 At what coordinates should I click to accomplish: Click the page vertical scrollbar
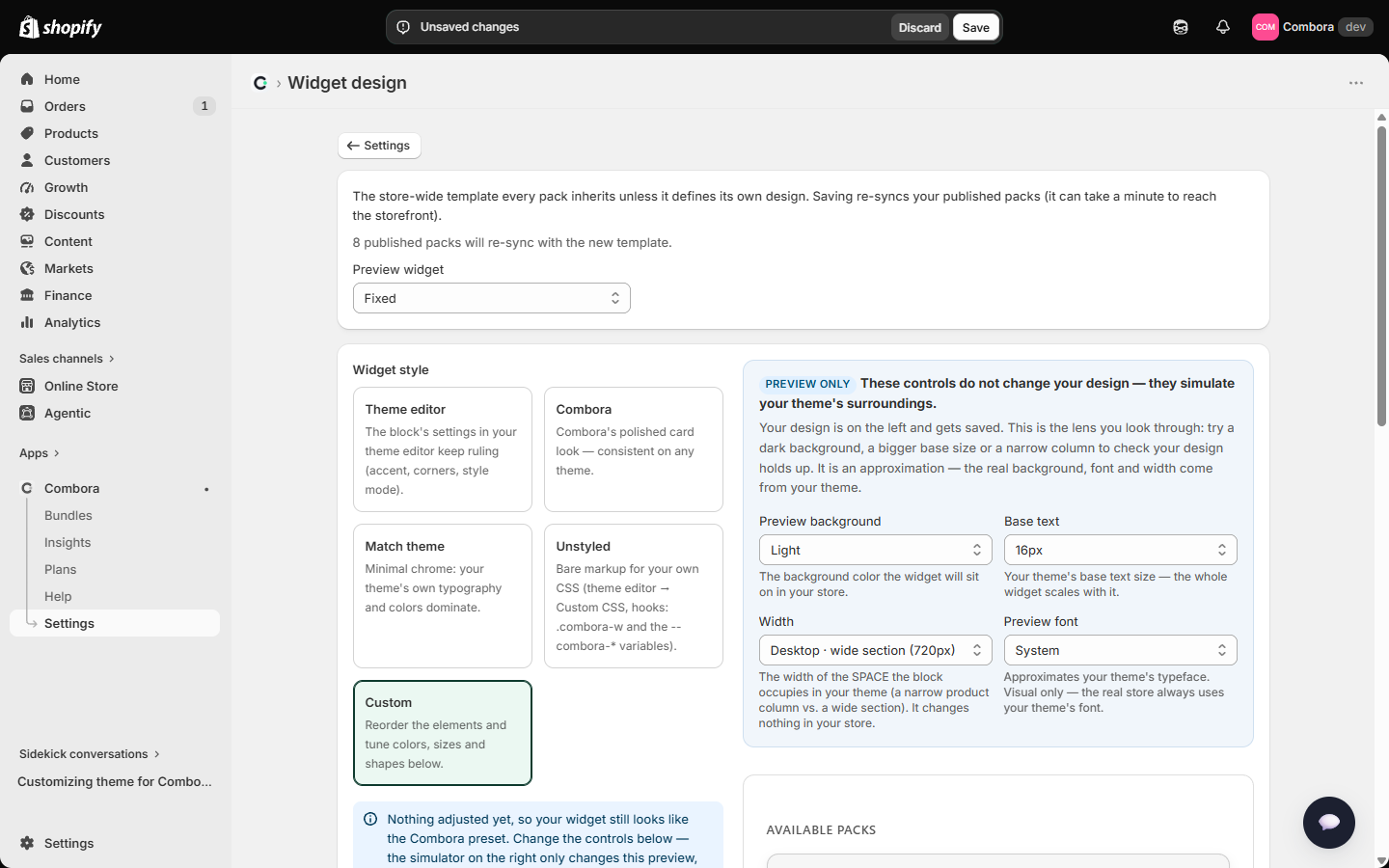(1381, 275)
